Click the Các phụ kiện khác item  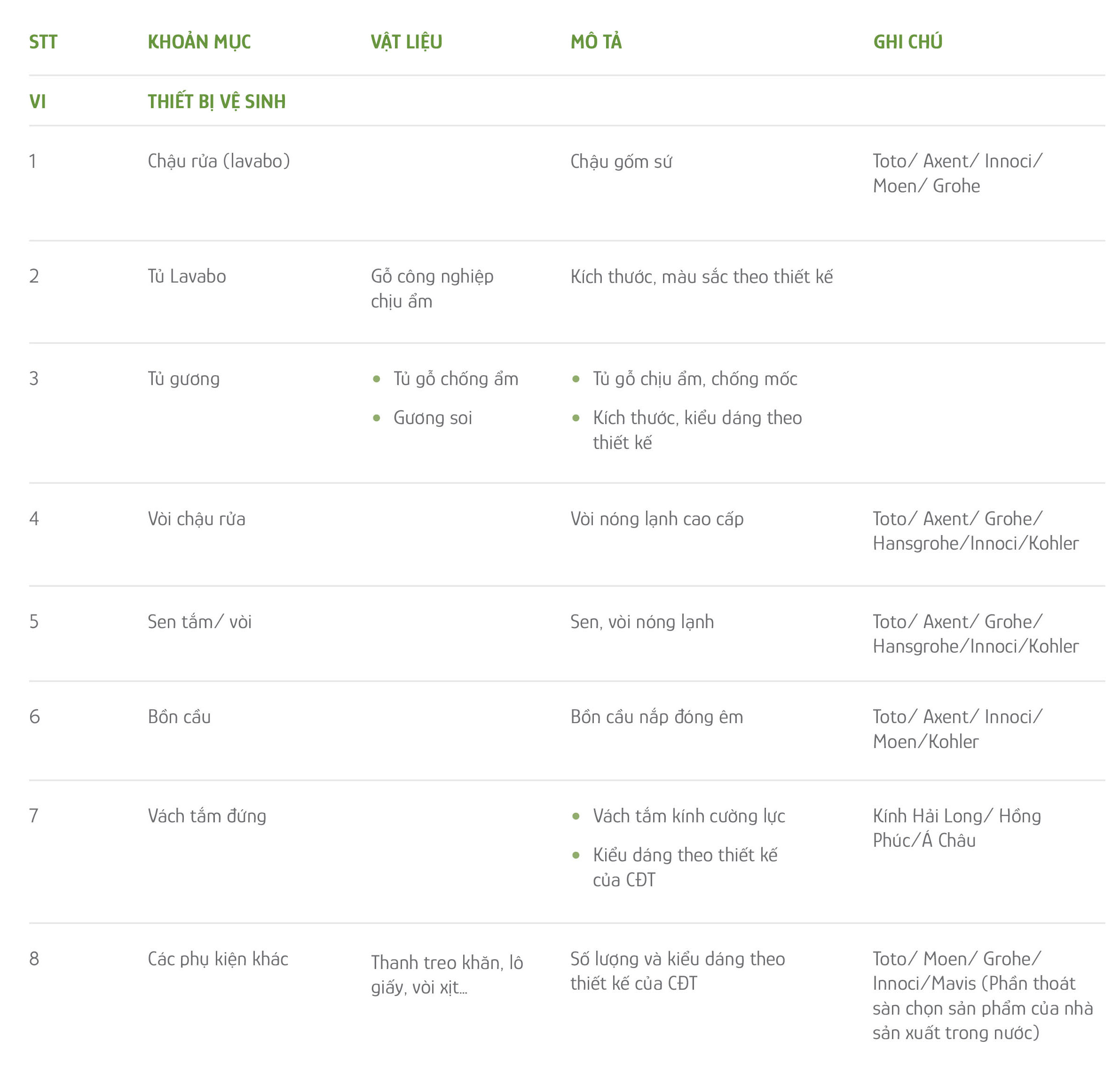tap(218, 959)
